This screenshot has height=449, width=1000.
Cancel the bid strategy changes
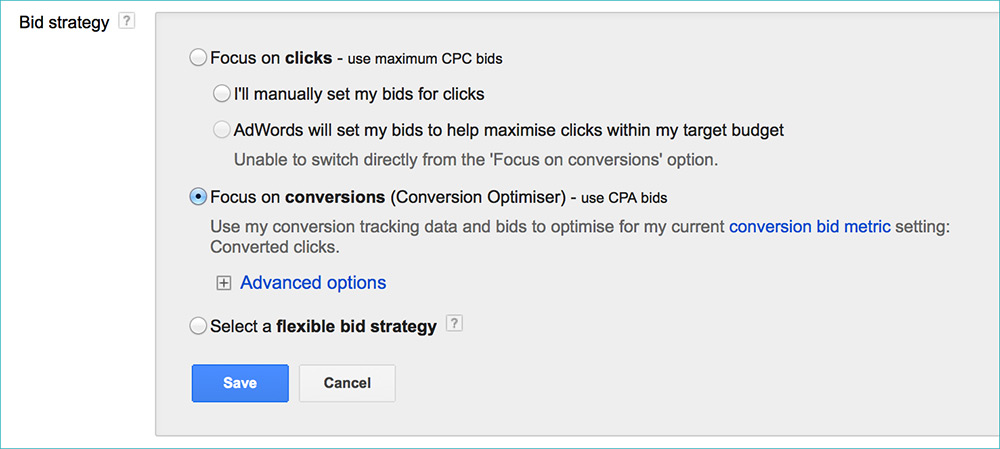[347, 383]
